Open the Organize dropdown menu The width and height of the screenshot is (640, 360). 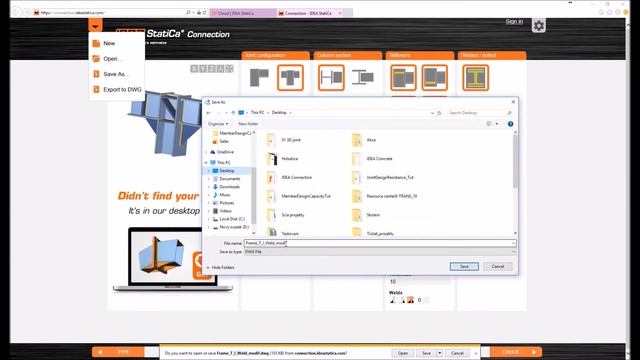point(218,124)
